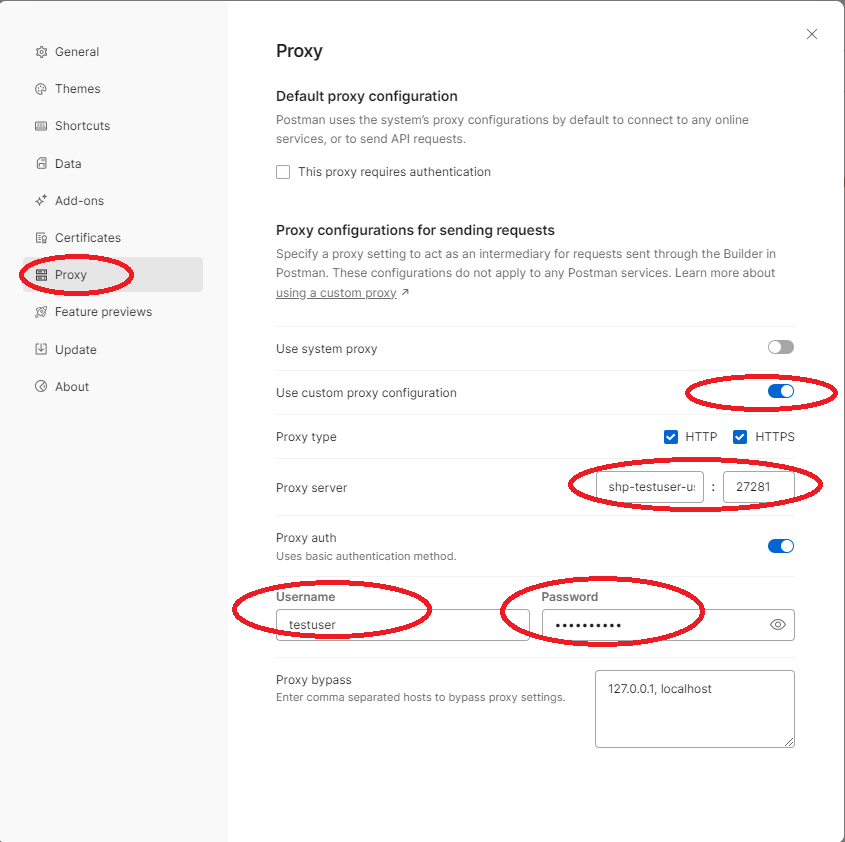
Task: Click 'Use custom proxy configuration' label
Action: [x=366, y=393]
